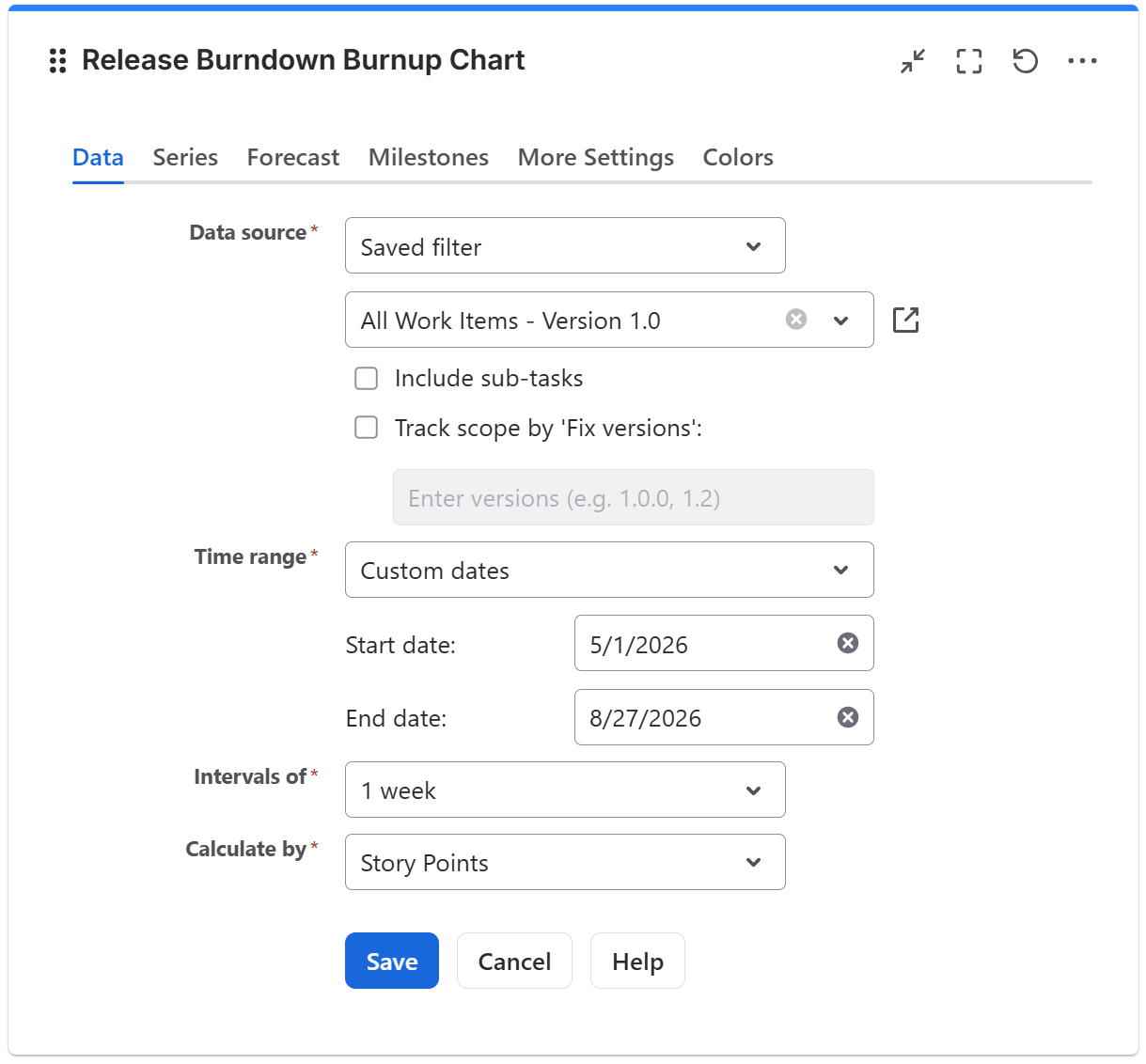Click the refresh gadget icon
This screenshot has height=1064, width=1146.
(1026, 61)
